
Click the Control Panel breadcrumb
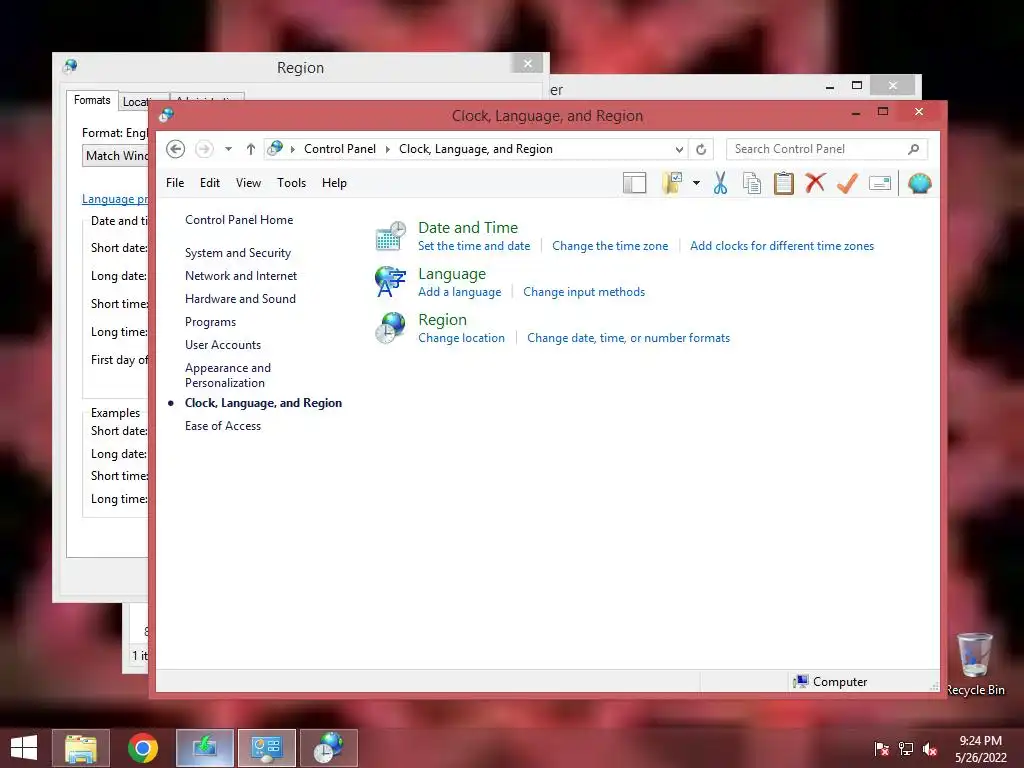[x=340, y=149]
